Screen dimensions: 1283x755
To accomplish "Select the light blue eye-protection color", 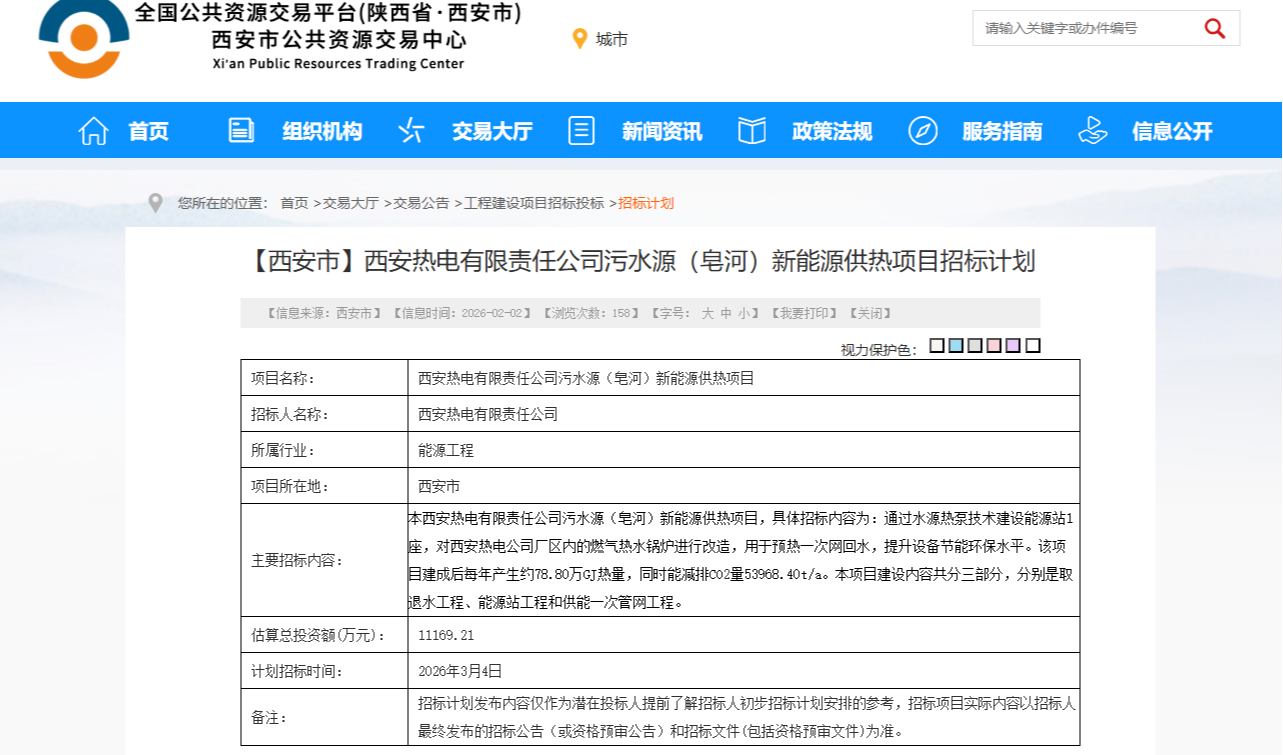I will point(956,346).
